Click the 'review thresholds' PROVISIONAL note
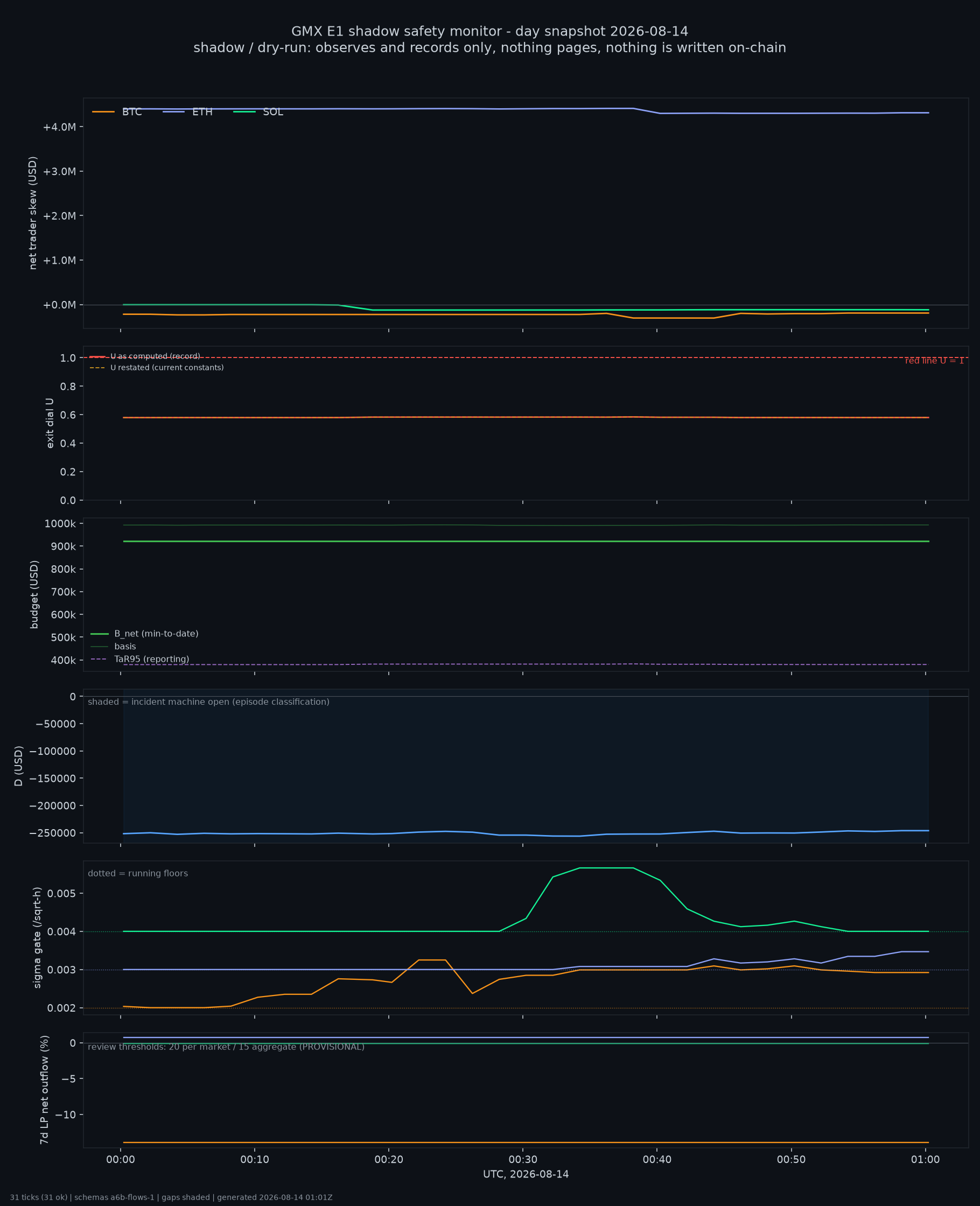 click(x=226, y=1047)
